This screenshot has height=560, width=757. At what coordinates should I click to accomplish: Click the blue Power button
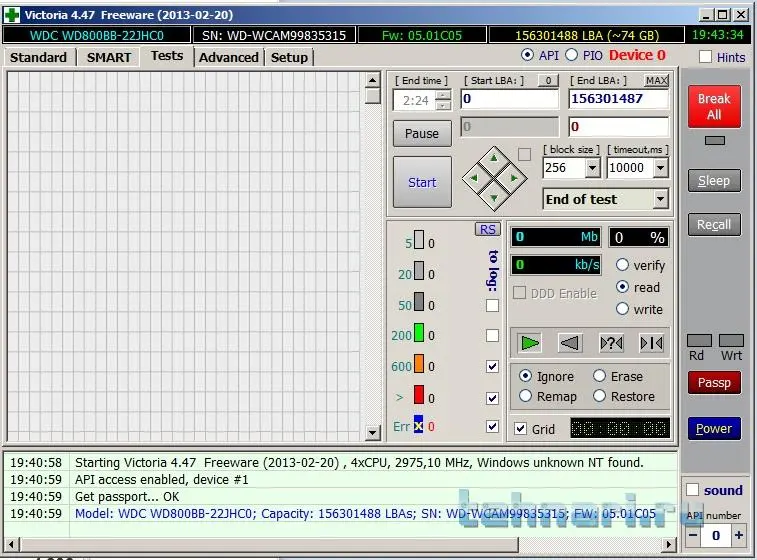coord(714,429)
